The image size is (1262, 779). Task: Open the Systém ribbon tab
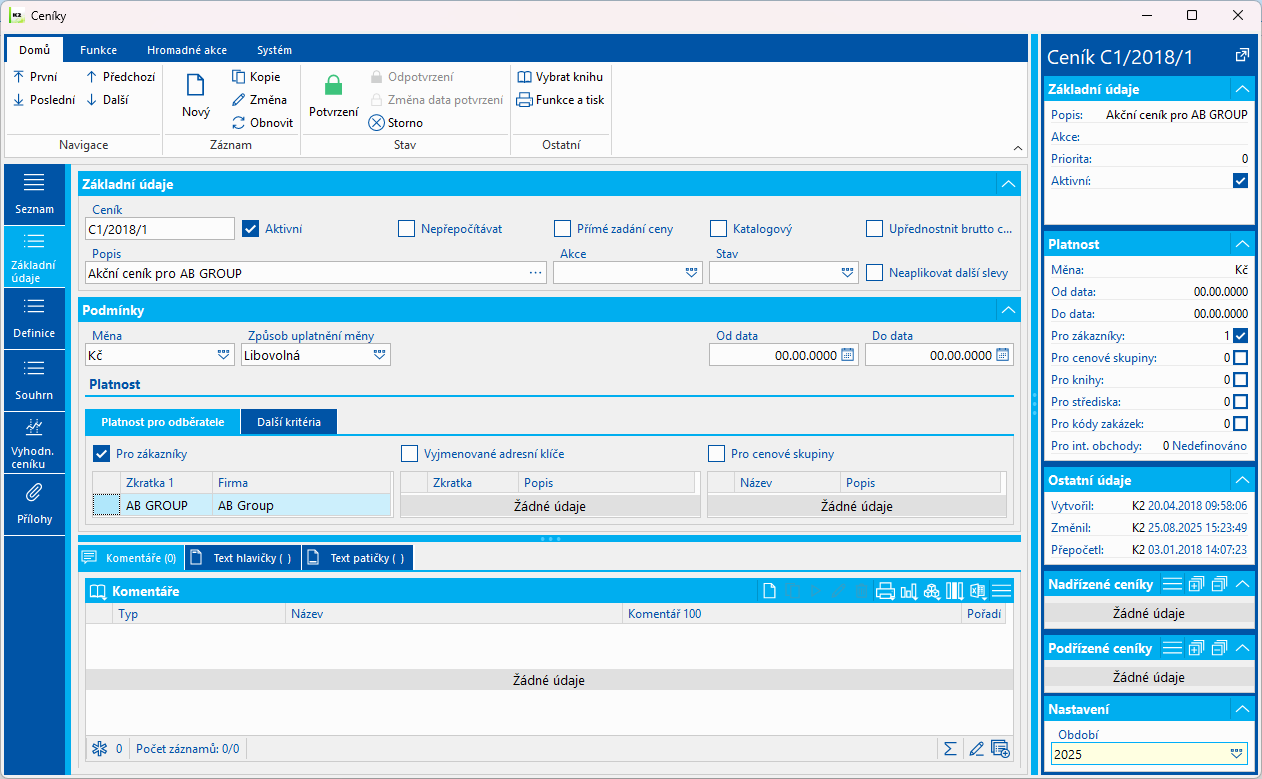tap(274, 50)
